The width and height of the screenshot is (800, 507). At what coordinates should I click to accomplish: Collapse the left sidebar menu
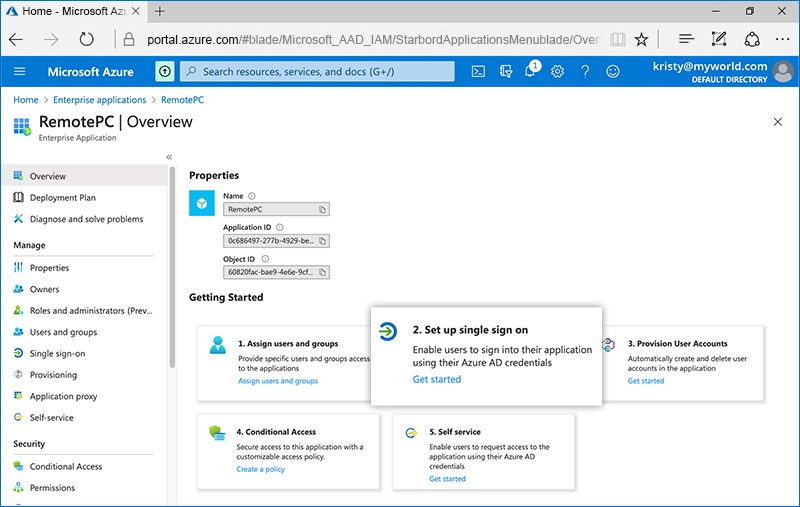[x=169, y=157]
